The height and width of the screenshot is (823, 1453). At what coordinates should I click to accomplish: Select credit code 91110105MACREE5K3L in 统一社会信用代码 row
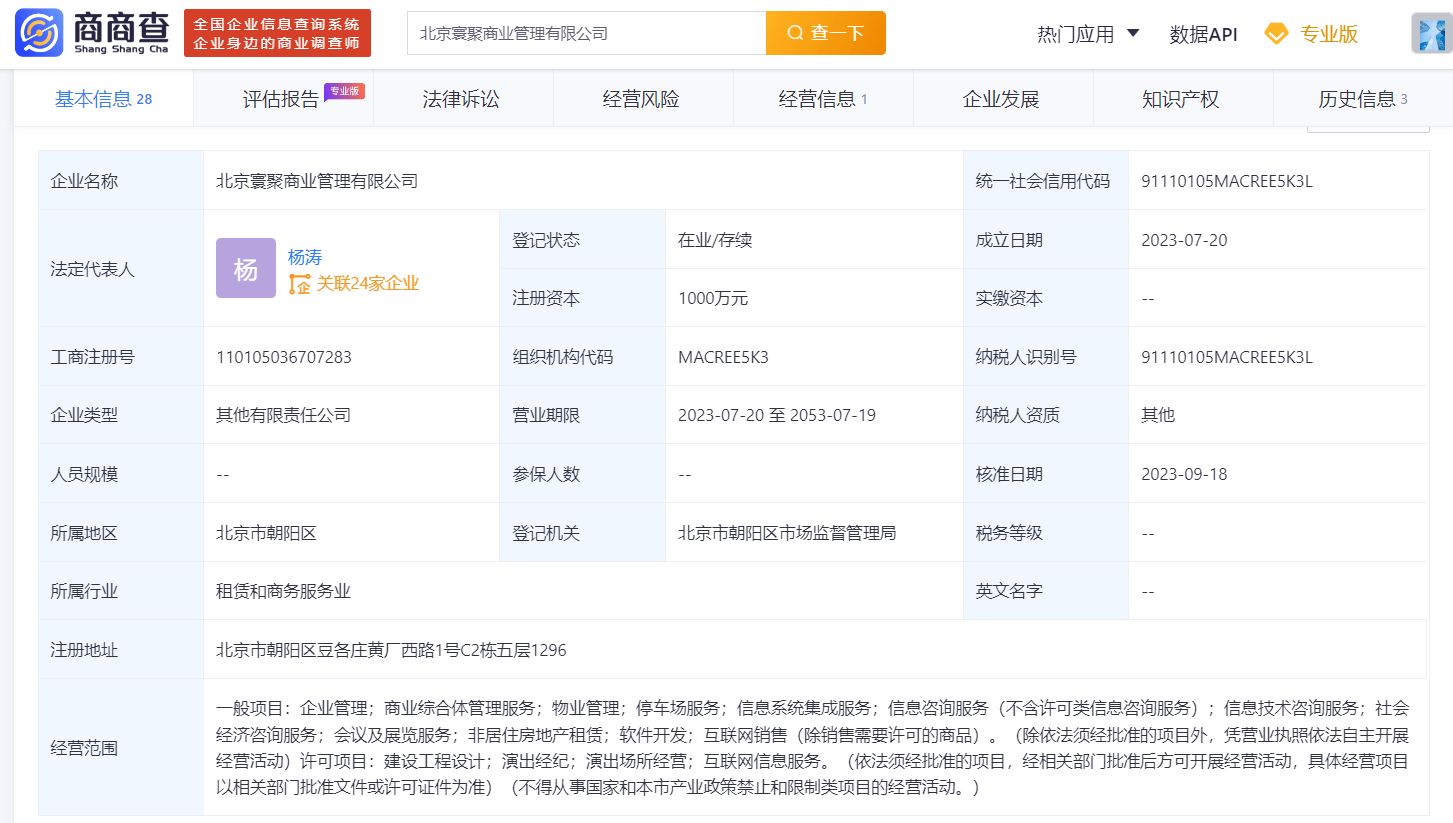coord(1226,181)
